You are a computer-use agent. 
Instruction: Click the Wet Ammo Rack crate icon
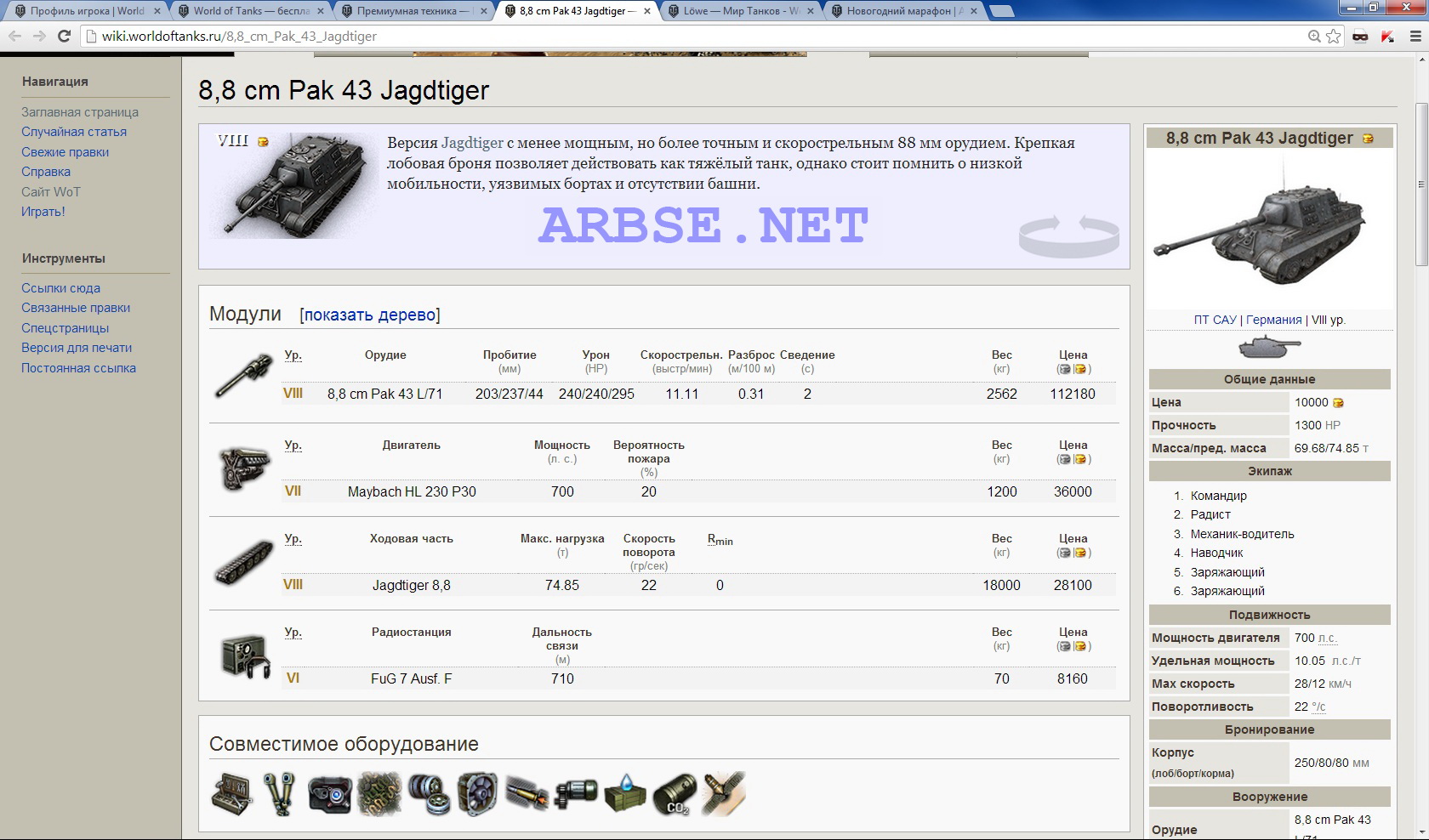pyautogui.click(x=626, y=794)
